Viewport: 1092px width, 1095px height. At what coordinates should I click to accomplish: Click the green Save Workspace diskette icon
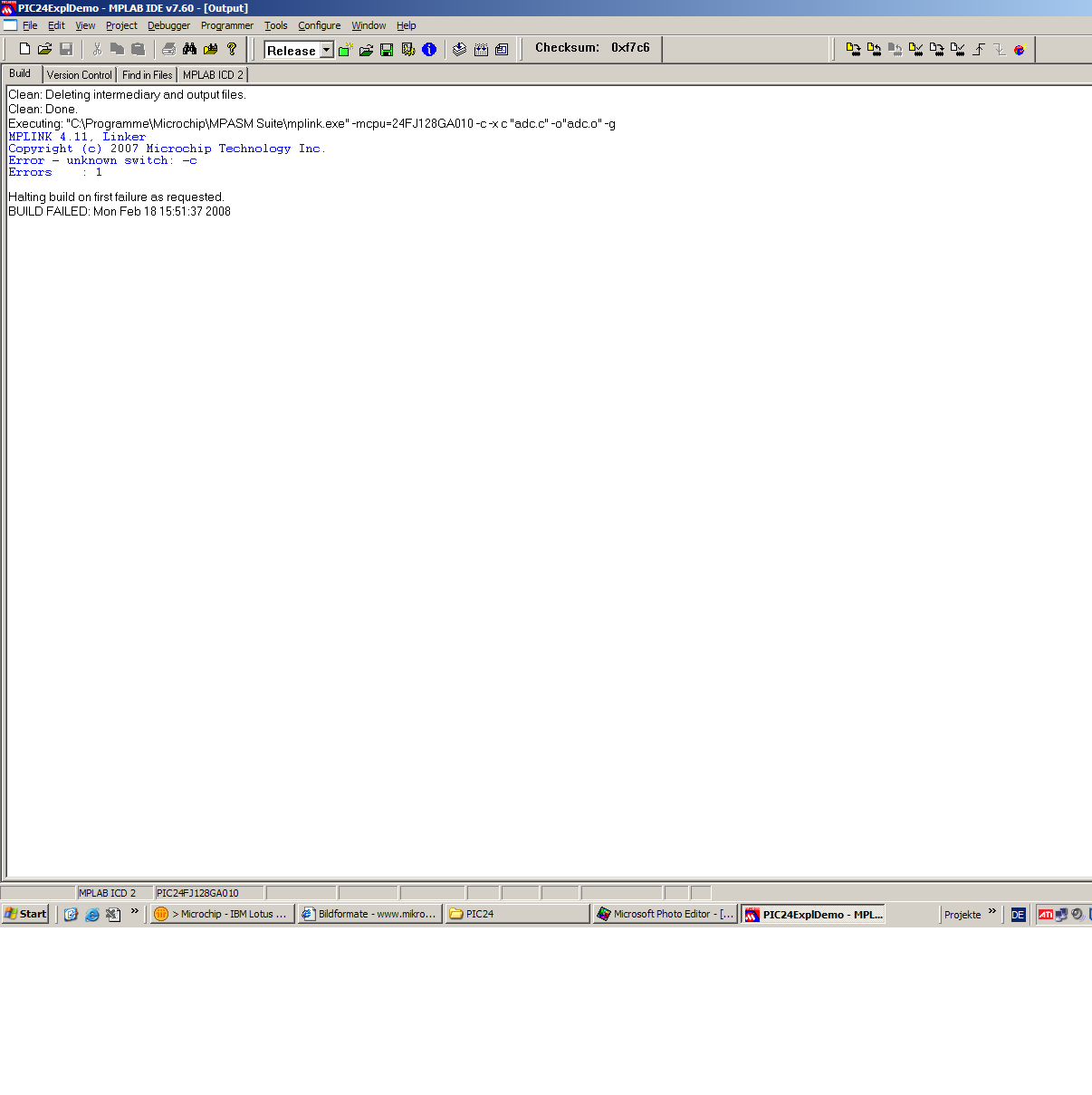[387, 50]
